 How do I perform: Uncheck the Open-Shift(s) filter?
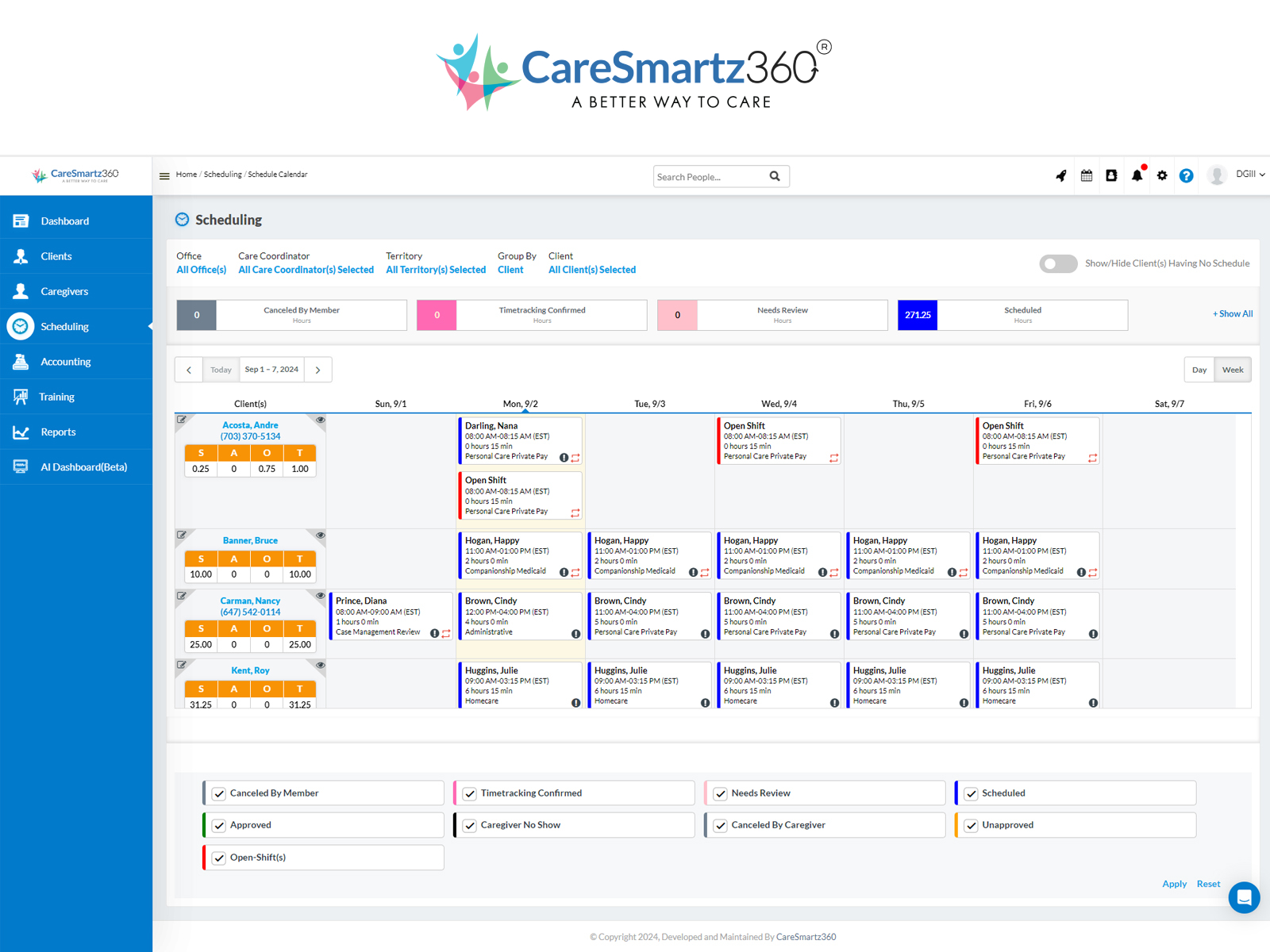point(218,857)
